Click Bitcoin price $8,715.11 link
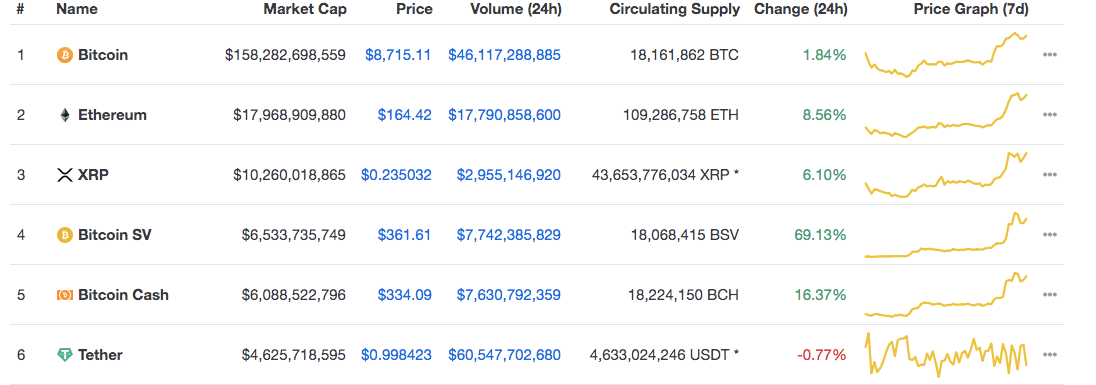 point(398,55)
